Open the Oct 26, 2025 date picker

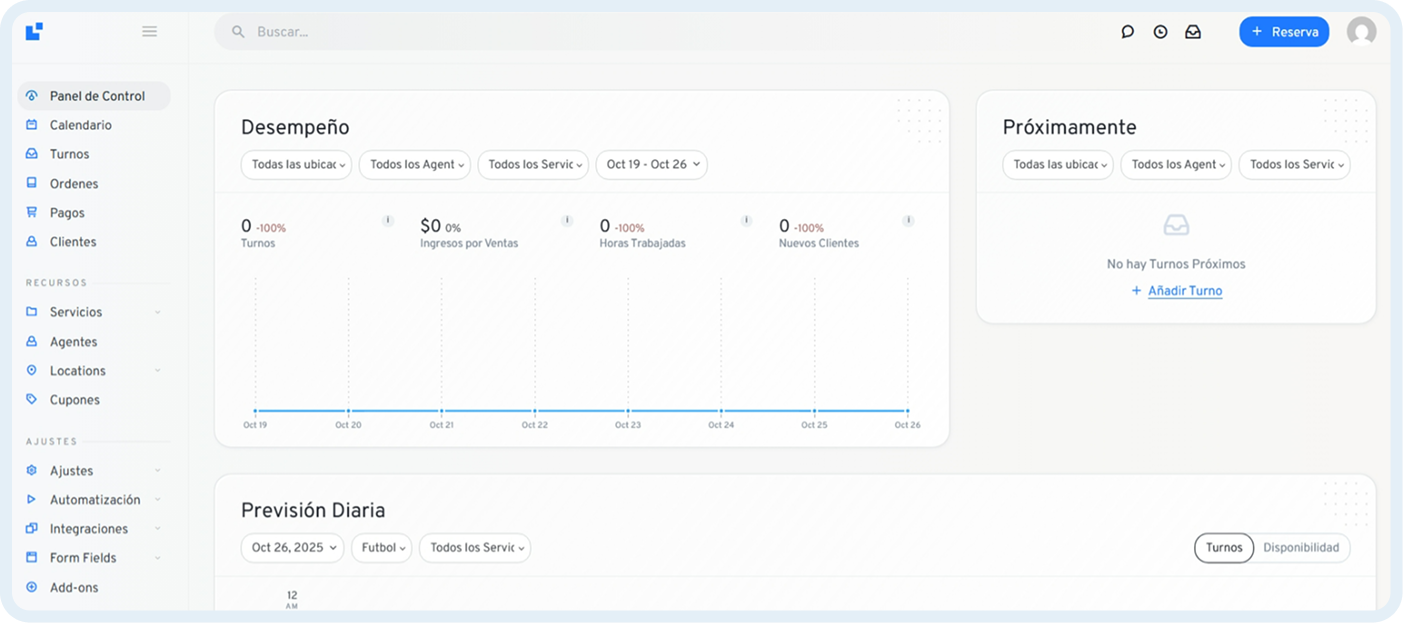coord(292,548)
